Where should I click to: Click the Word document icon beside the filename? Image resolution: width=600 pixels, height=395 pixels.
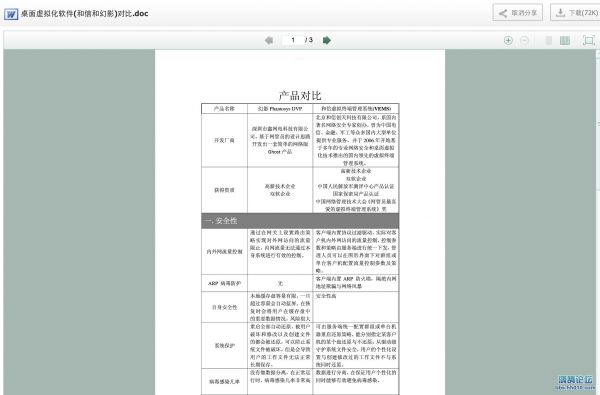pyautogui.click(x=11, y=14)
